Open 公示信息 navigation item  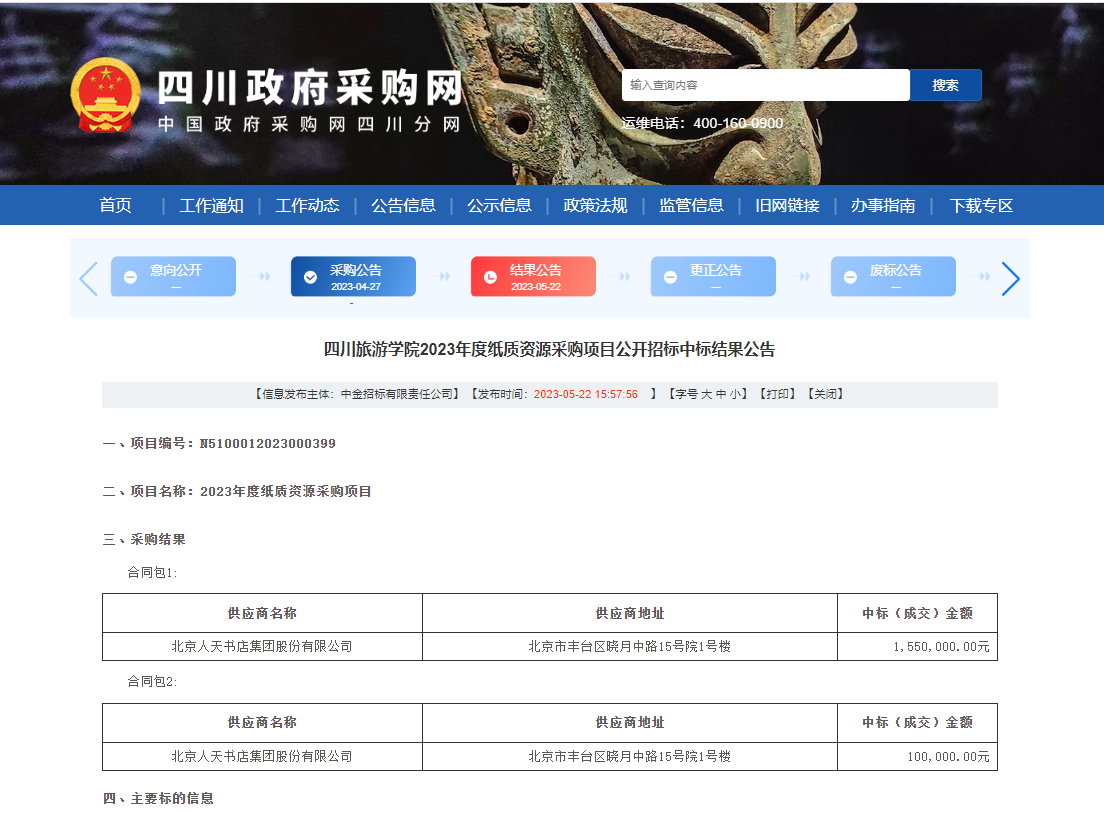coord(499,206)
